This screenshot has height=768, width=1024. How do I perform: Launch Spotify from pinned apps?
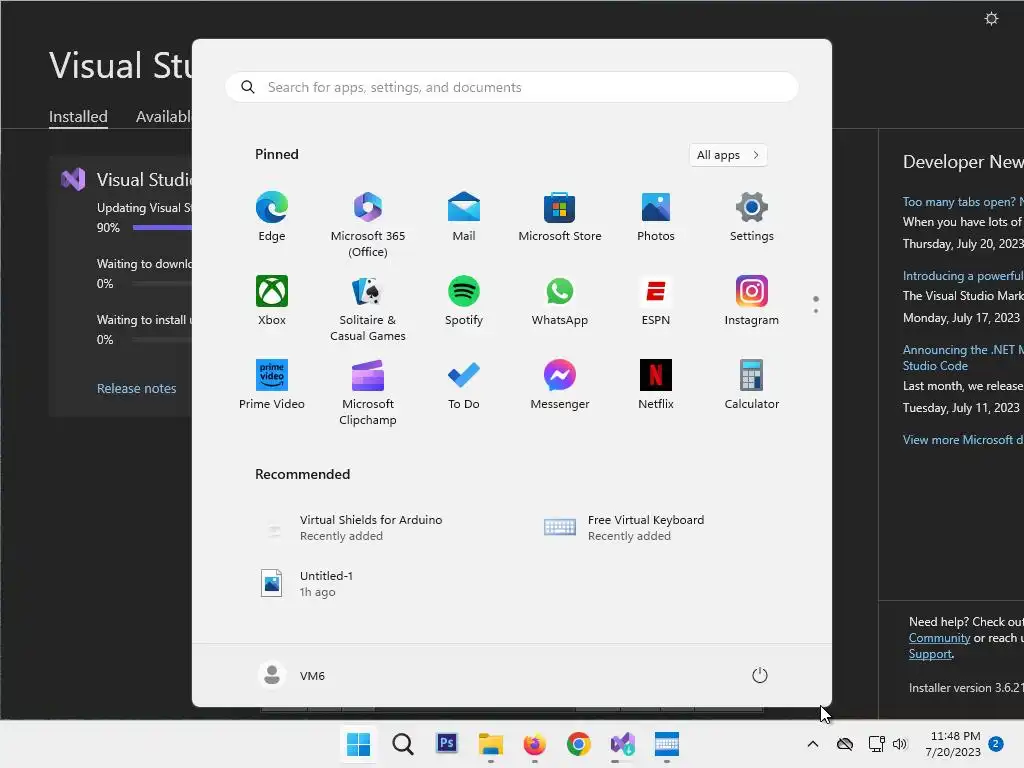click(464, 301)
